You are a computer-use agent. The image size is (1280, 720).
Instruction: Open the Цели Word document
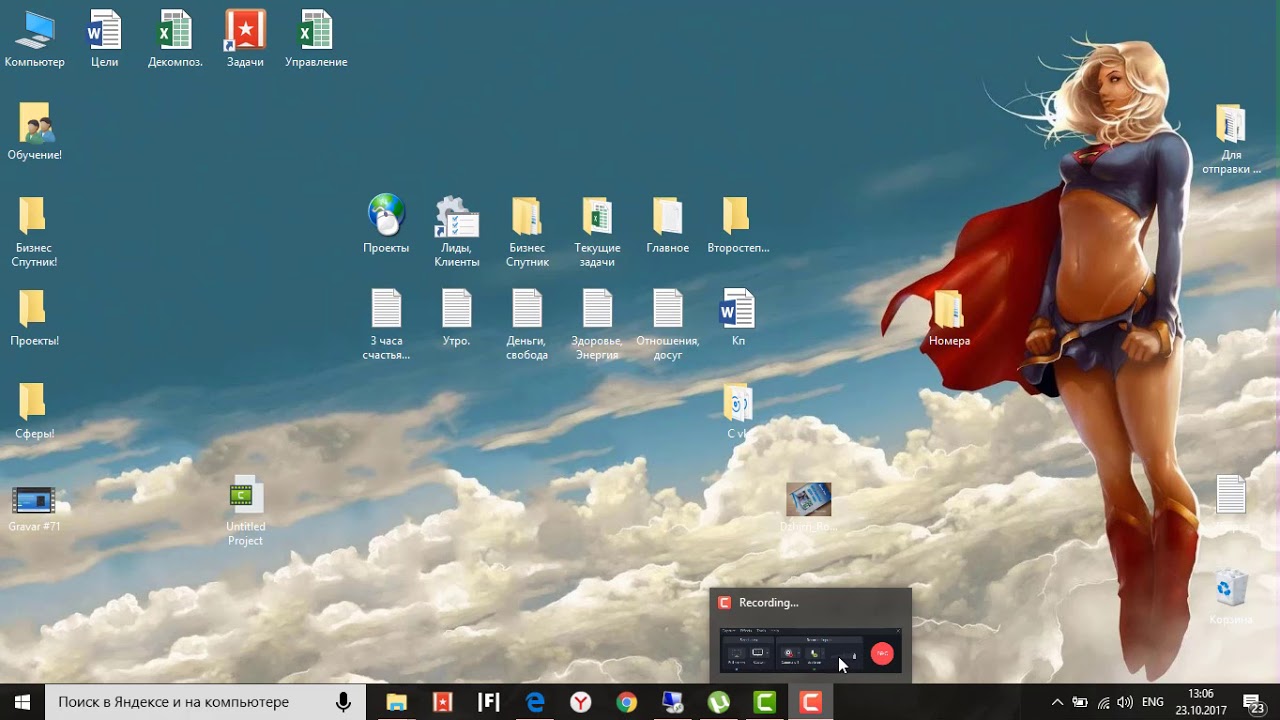coord(104,38)
